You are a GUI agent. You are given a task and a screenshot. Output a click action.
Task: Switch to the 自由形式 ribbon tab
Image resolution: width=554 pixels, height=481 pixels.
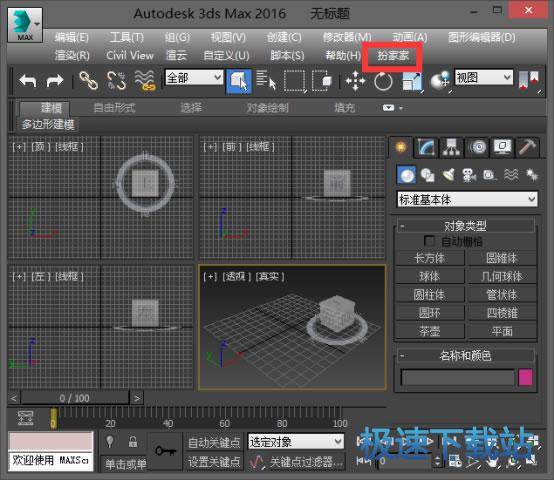114,108
